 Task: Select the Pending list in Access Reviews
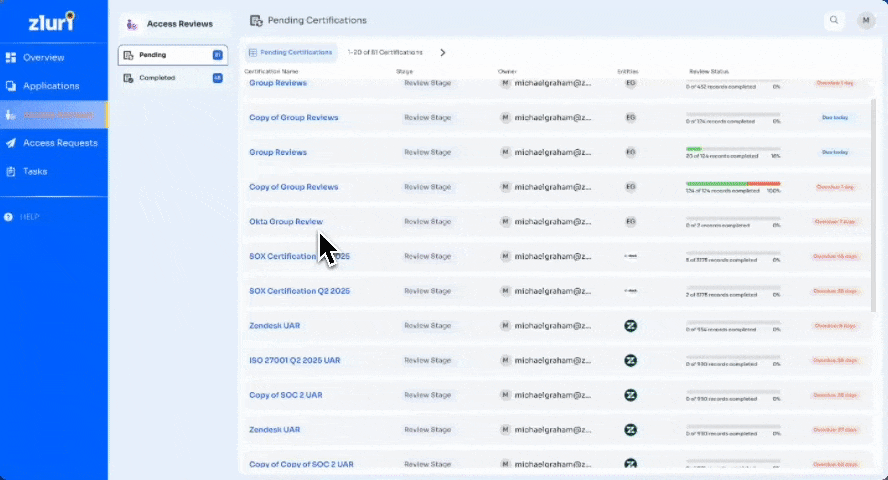pos(173,55)
